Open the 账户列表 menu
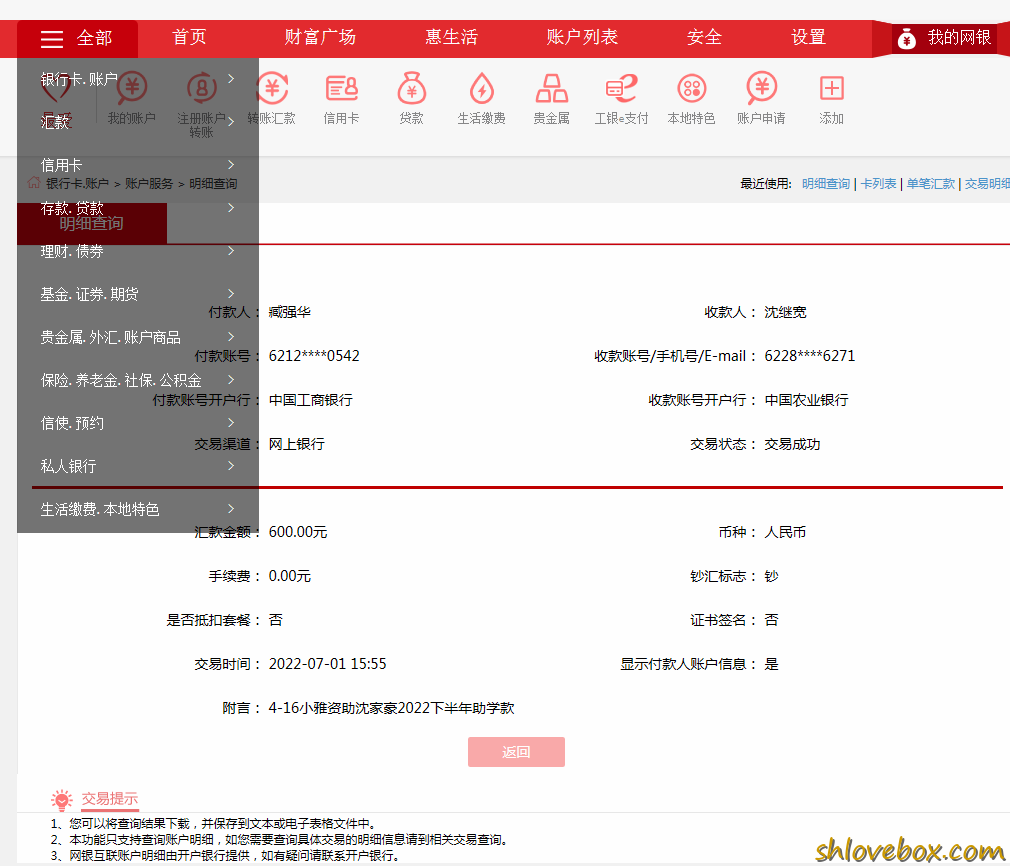Screen dimensions: 1010x866 (582, 37)
